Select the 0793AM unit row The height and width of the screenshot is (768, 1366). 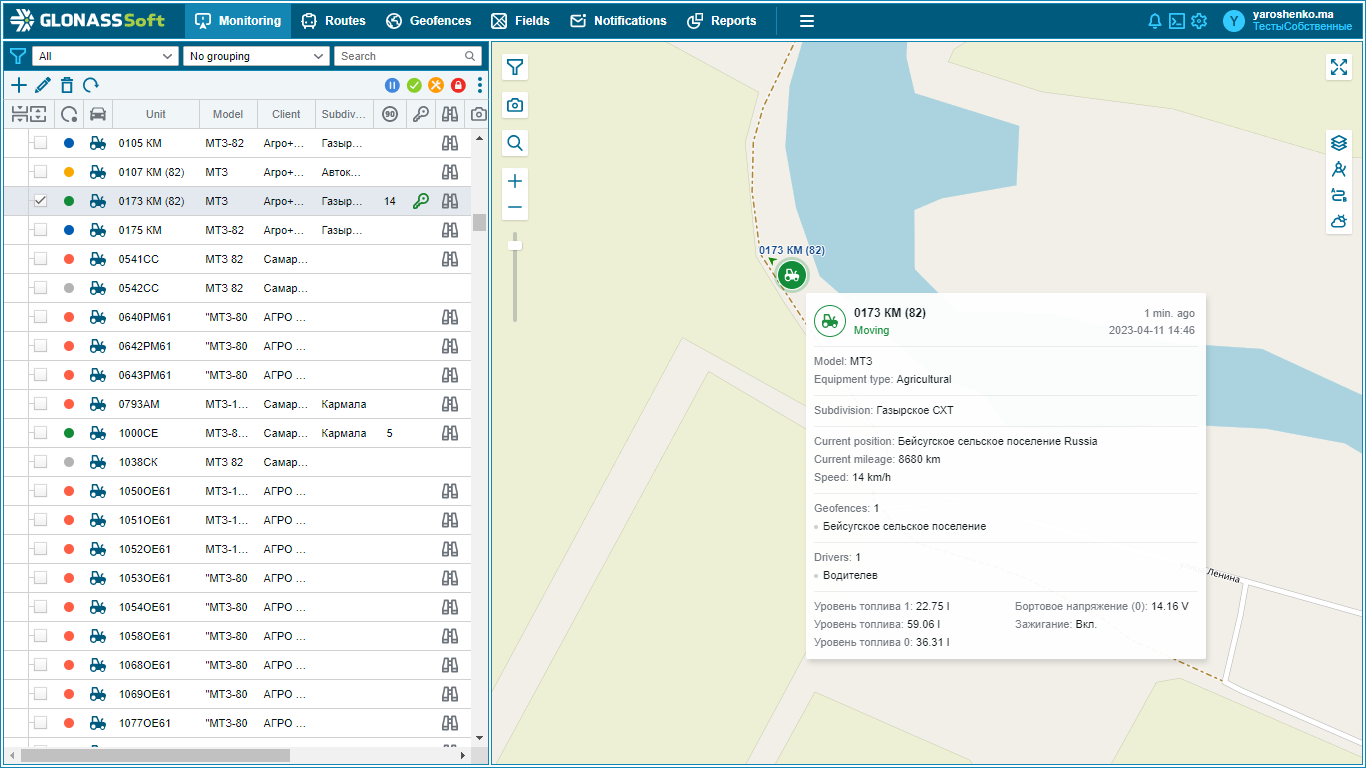237,404
